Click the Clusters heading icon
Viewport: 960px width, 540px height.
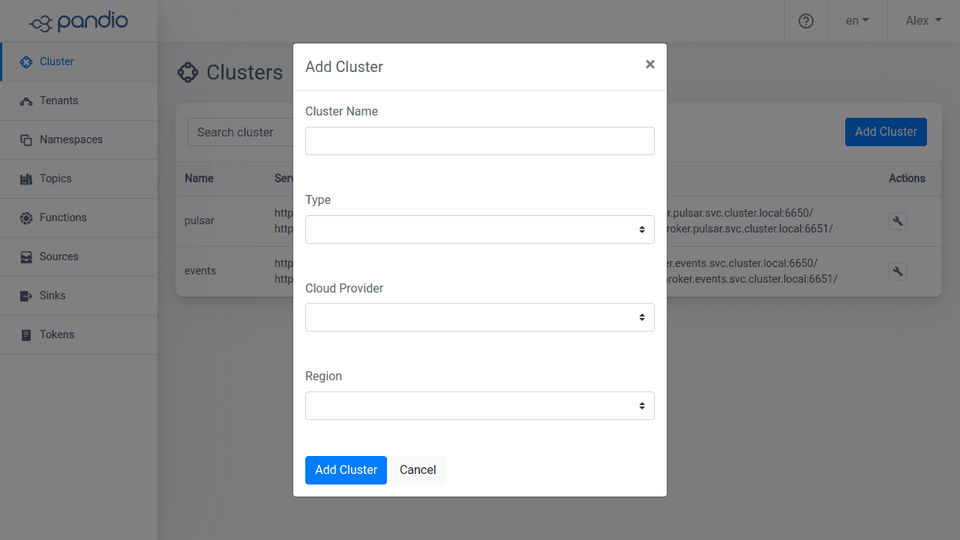pyautogui.click(x=188, y=72)
